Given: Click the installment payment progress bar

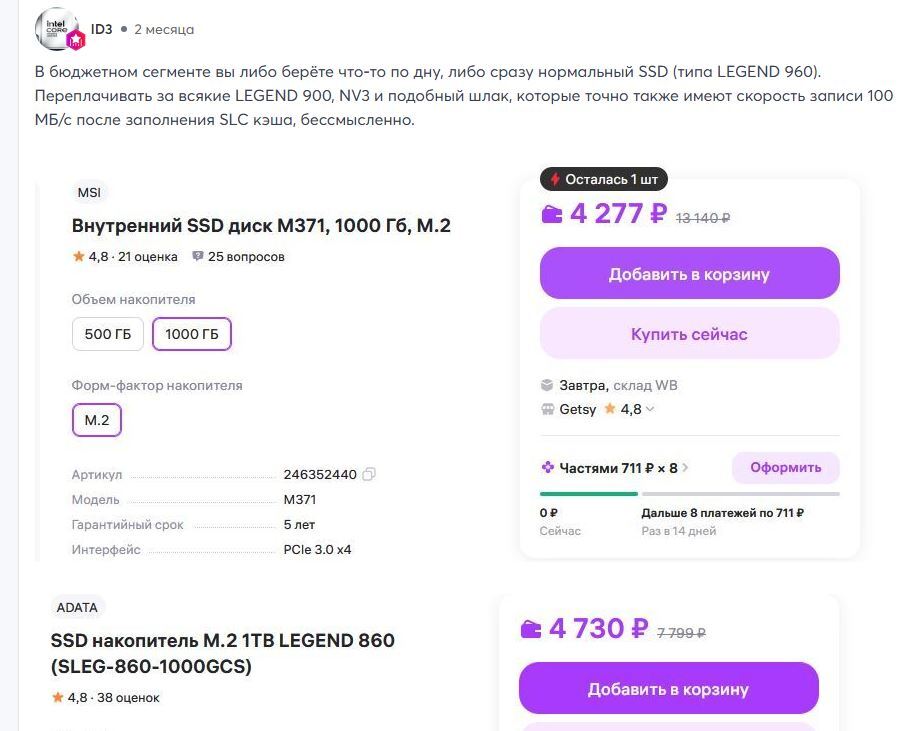Looking at the screenshot, I should 689,494.
